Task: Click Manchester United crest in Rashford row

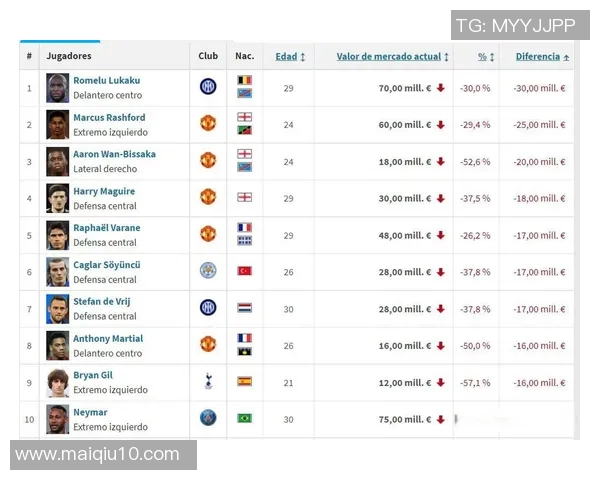Action: pyautogui.click(x=208, y=123)
